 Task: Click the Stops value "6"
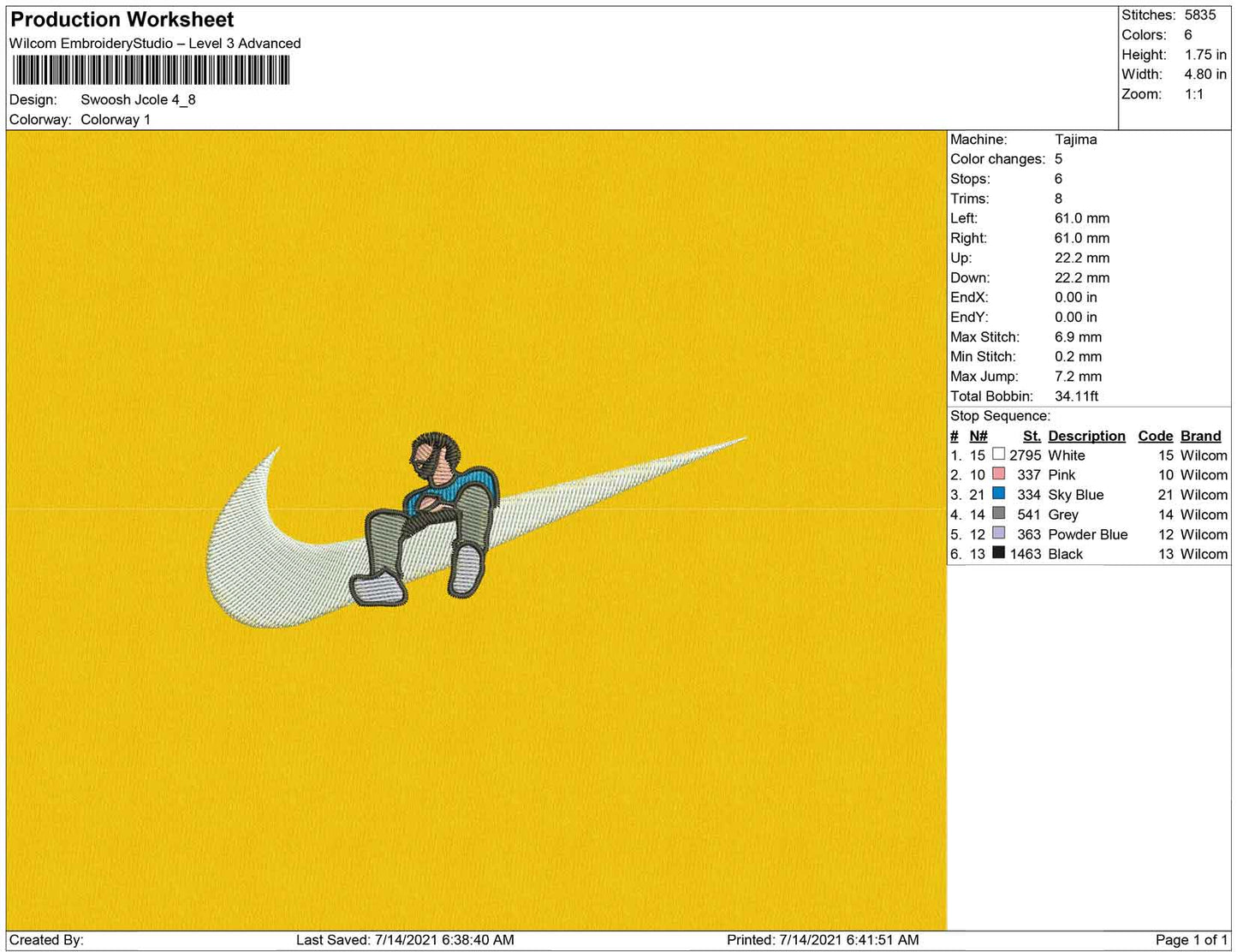1059,179
